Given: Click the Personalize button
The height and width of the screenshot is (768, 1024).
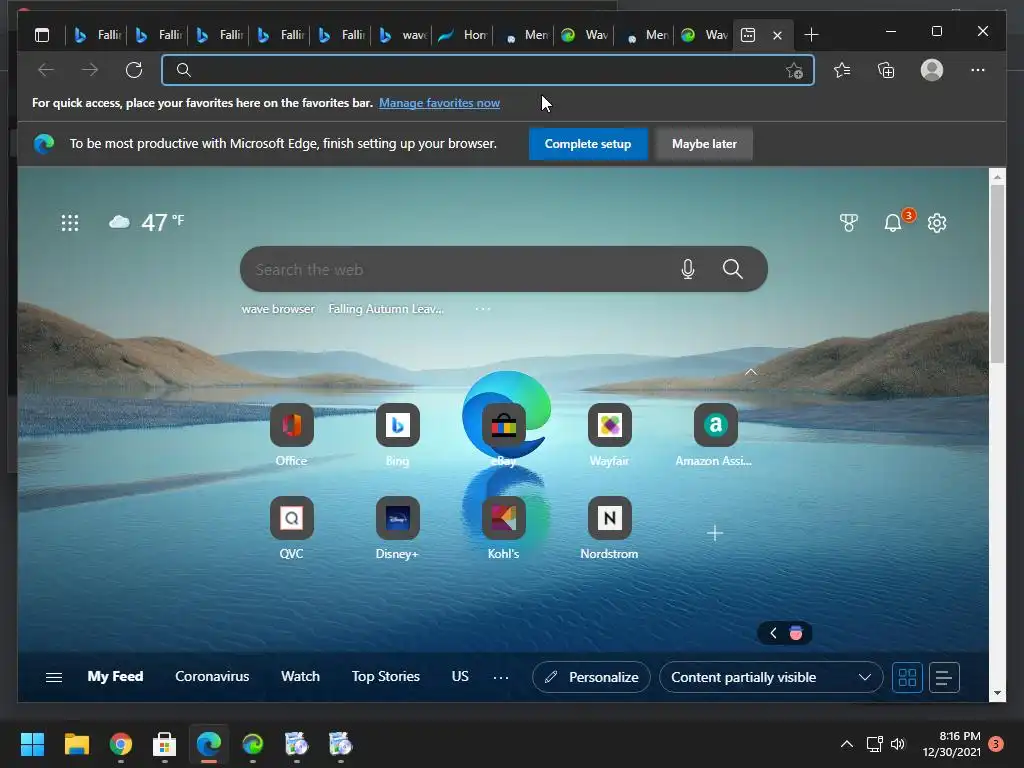Looking at the screenshot, I should (x=591, y=677).
